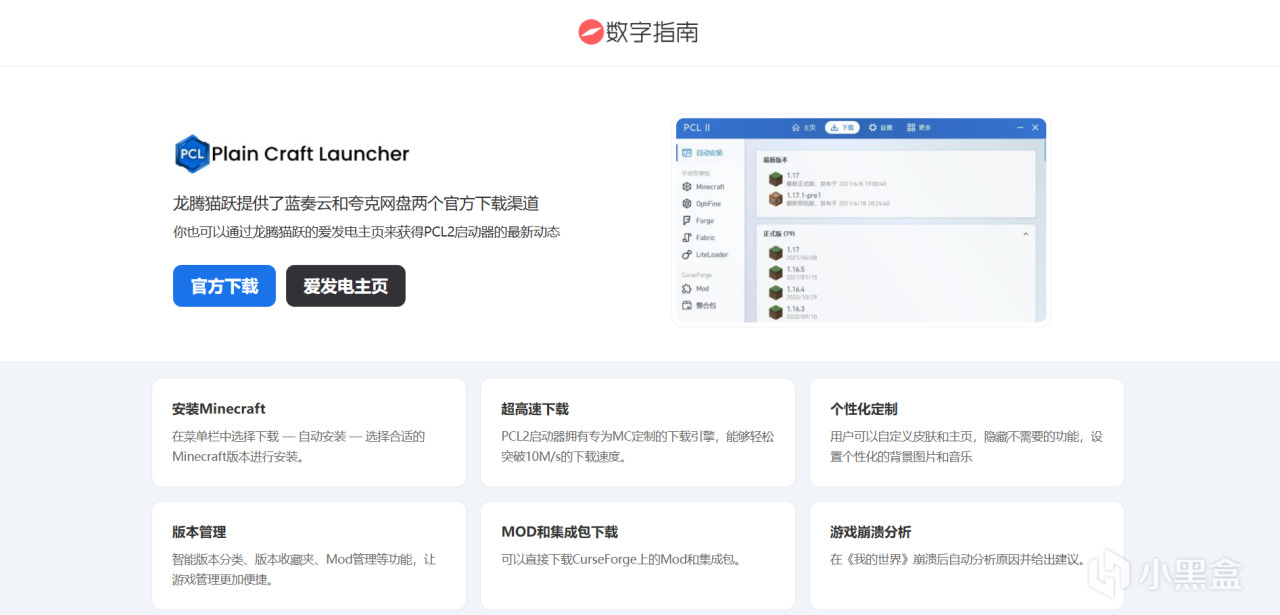Choose LiteLoader in PCL sidebar
The height and width of the screenshot is (615, 1280).
(x=705, y=255)
